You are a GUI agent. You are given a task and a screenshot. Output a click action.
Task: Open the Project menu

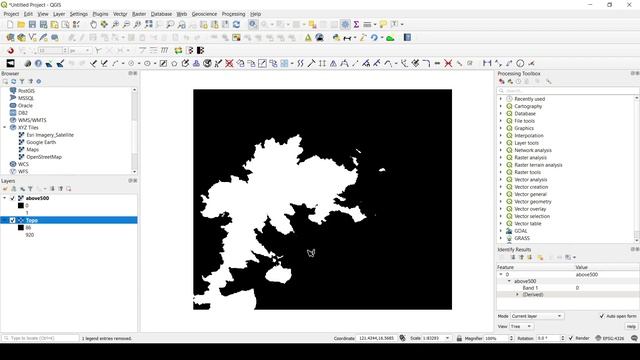(11, 14)
